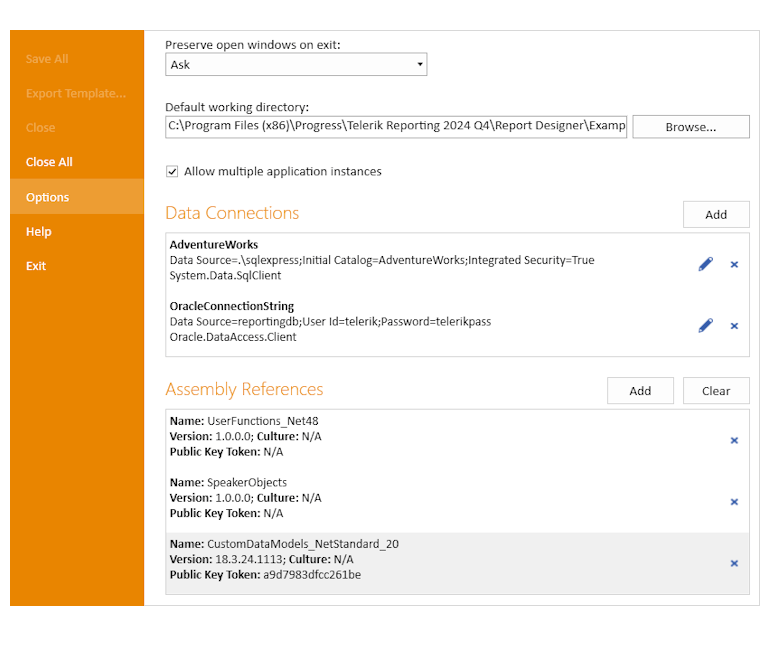Click the AdventureWorks Data Source connection string

382,260
